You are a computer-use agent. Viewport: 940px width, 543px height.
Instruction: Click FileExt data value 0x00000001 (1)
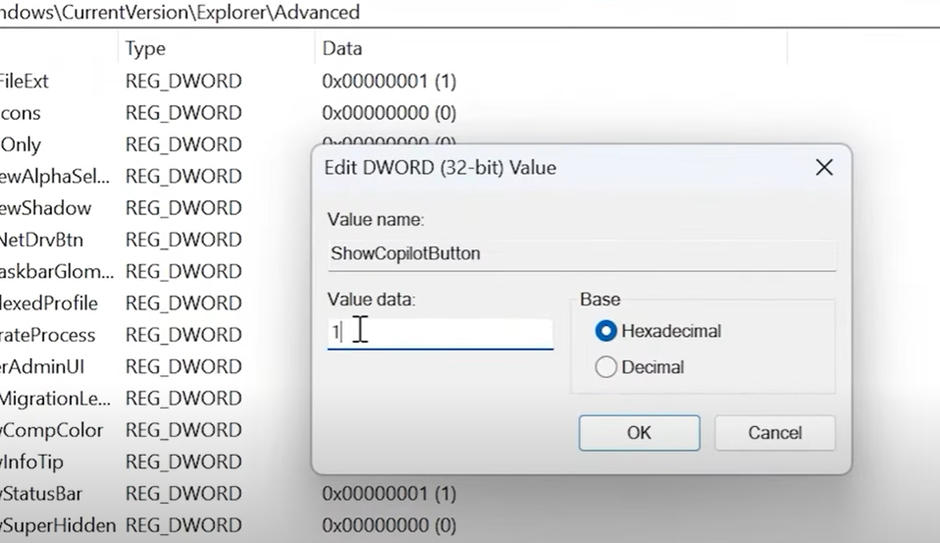pyautogui.click(x=389, y=81)
